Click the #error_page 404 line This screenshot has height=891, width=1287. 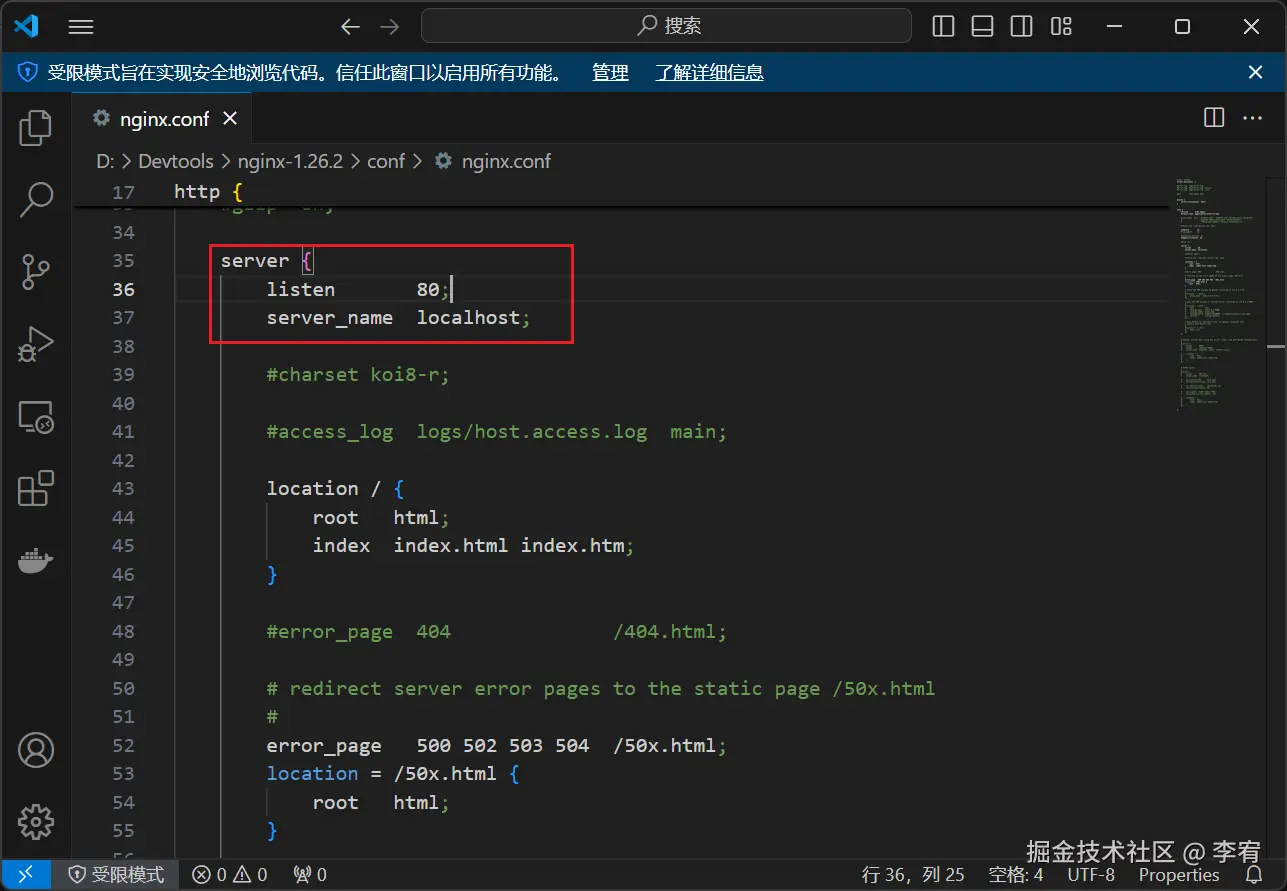[x=496, y=632]
